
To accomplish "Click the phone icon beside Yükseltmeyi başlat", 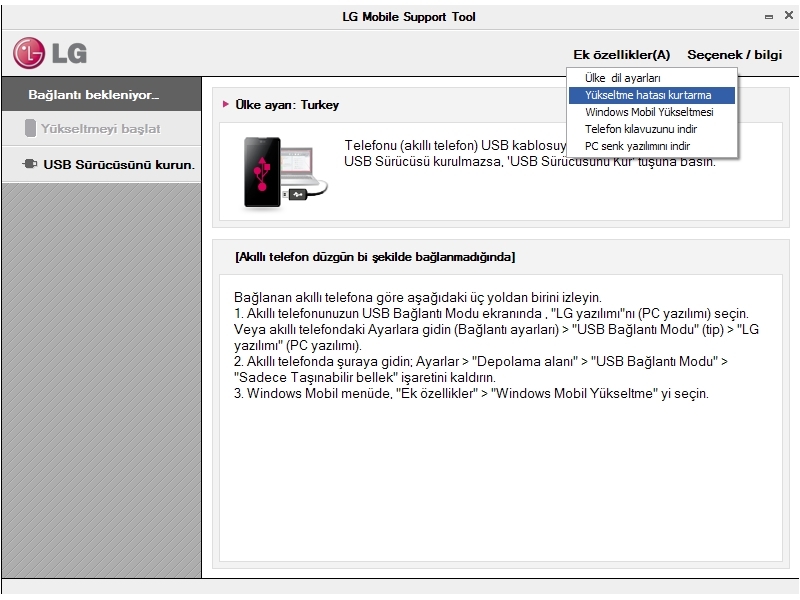I will tap(30, 128).
